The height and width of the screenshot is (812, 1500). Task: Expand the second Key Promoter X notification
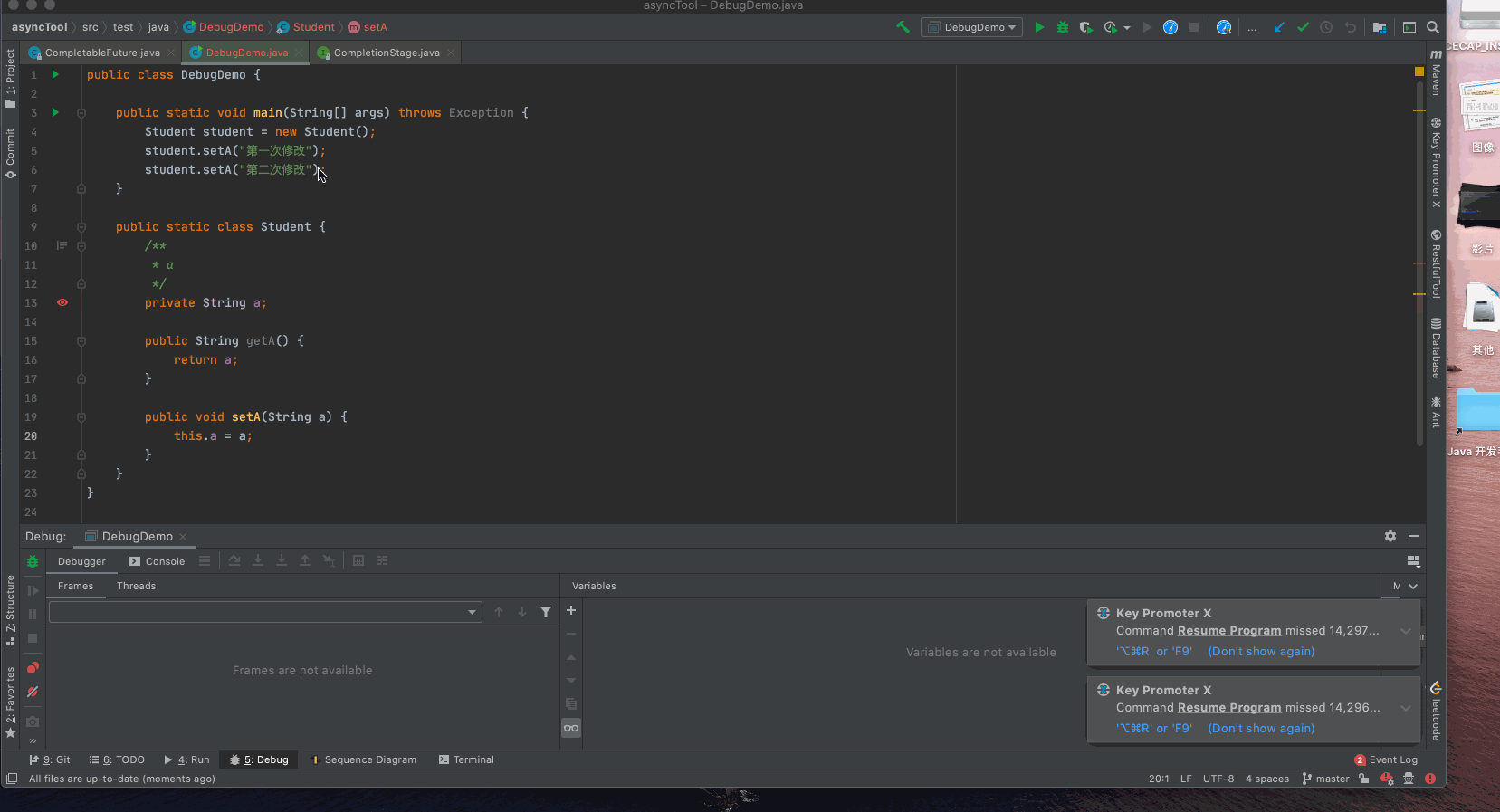click(1406, 708)
